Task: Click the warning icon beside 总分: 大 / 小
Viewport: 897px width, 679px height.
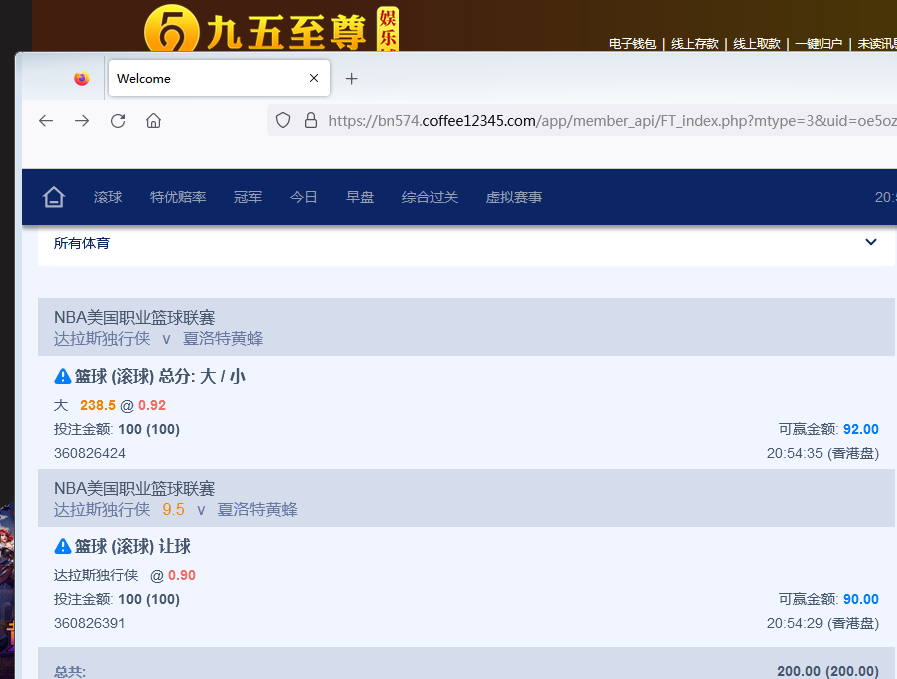Action: (x=62, y=376)
